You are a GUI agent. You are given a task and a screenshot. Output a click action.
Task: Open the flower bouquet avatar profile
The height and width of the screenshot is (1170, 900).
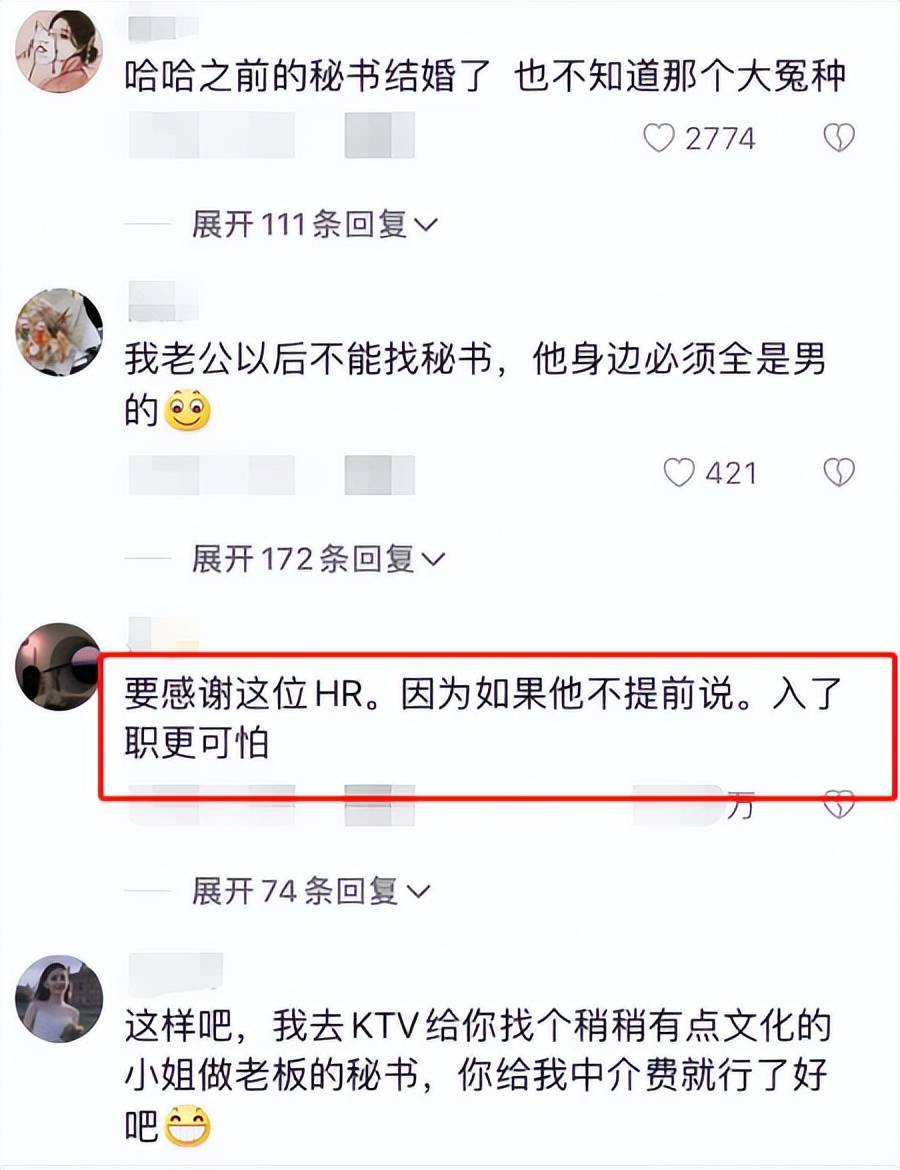59,332
